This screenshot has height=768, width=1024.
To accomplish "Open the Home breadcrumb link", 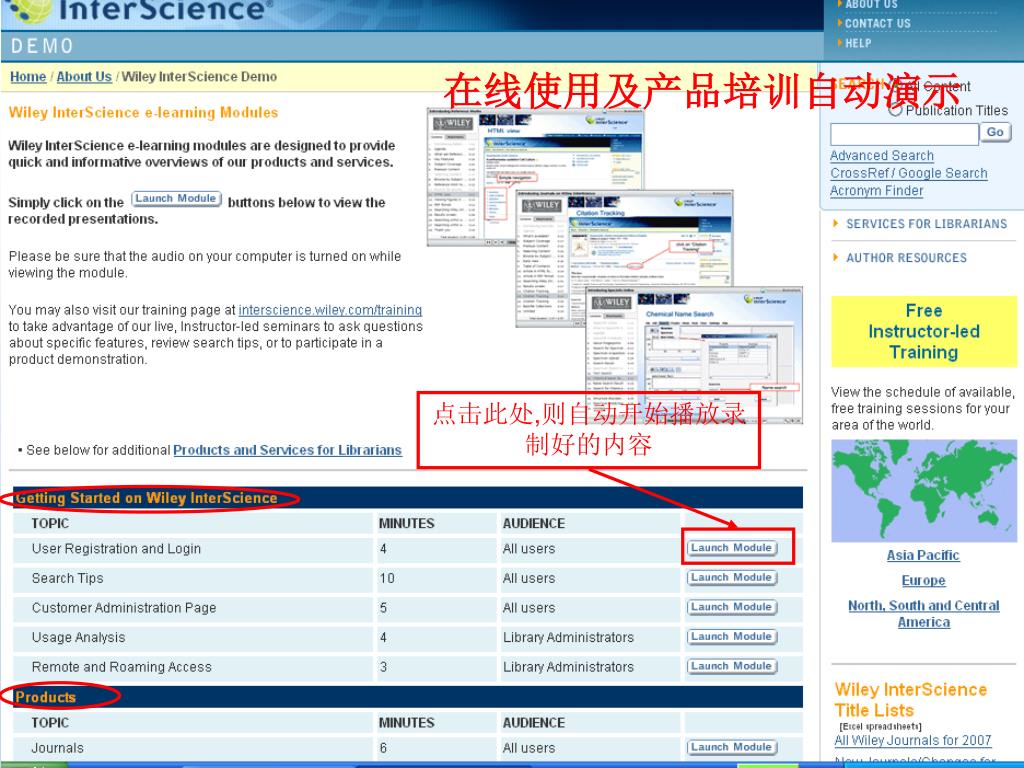I will (28, 77).
